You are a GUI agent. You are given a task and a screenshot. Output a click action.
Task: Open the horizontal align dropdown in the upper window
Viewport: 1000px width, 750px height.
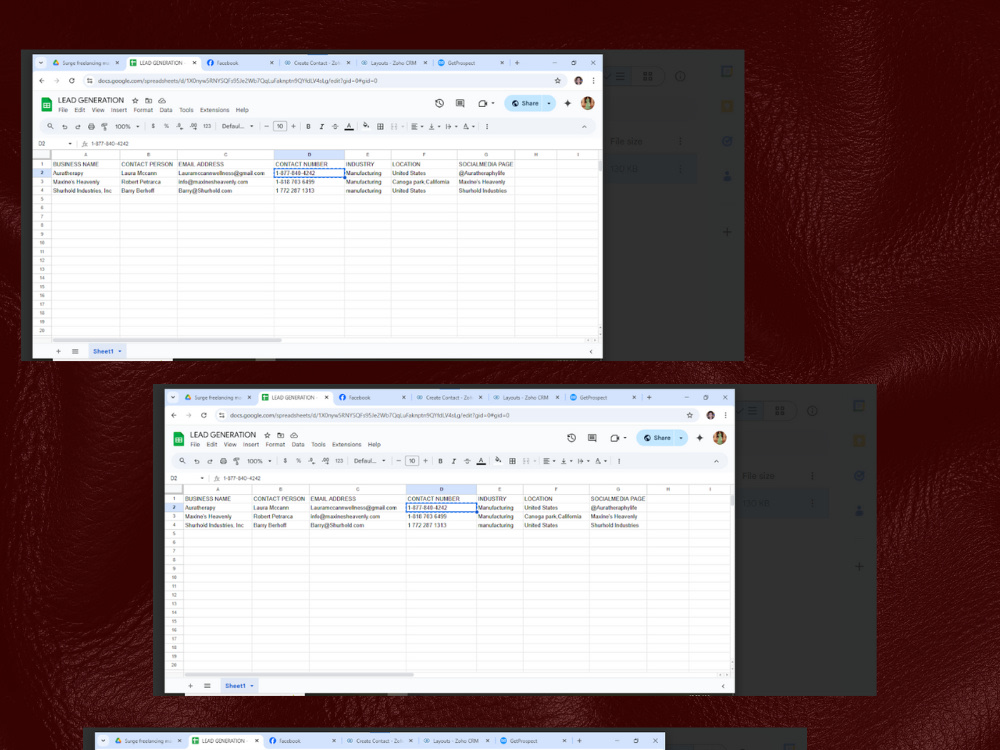pos(416,126)
